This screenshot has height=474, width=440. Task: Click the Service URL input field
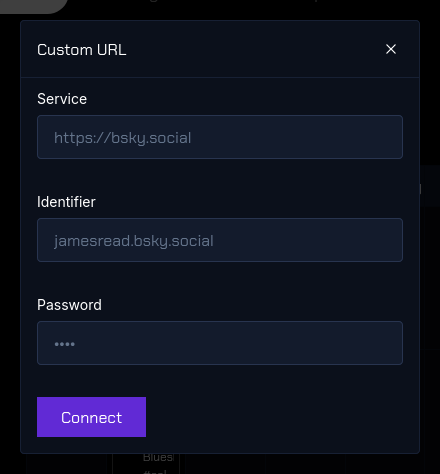click(220, 137)
